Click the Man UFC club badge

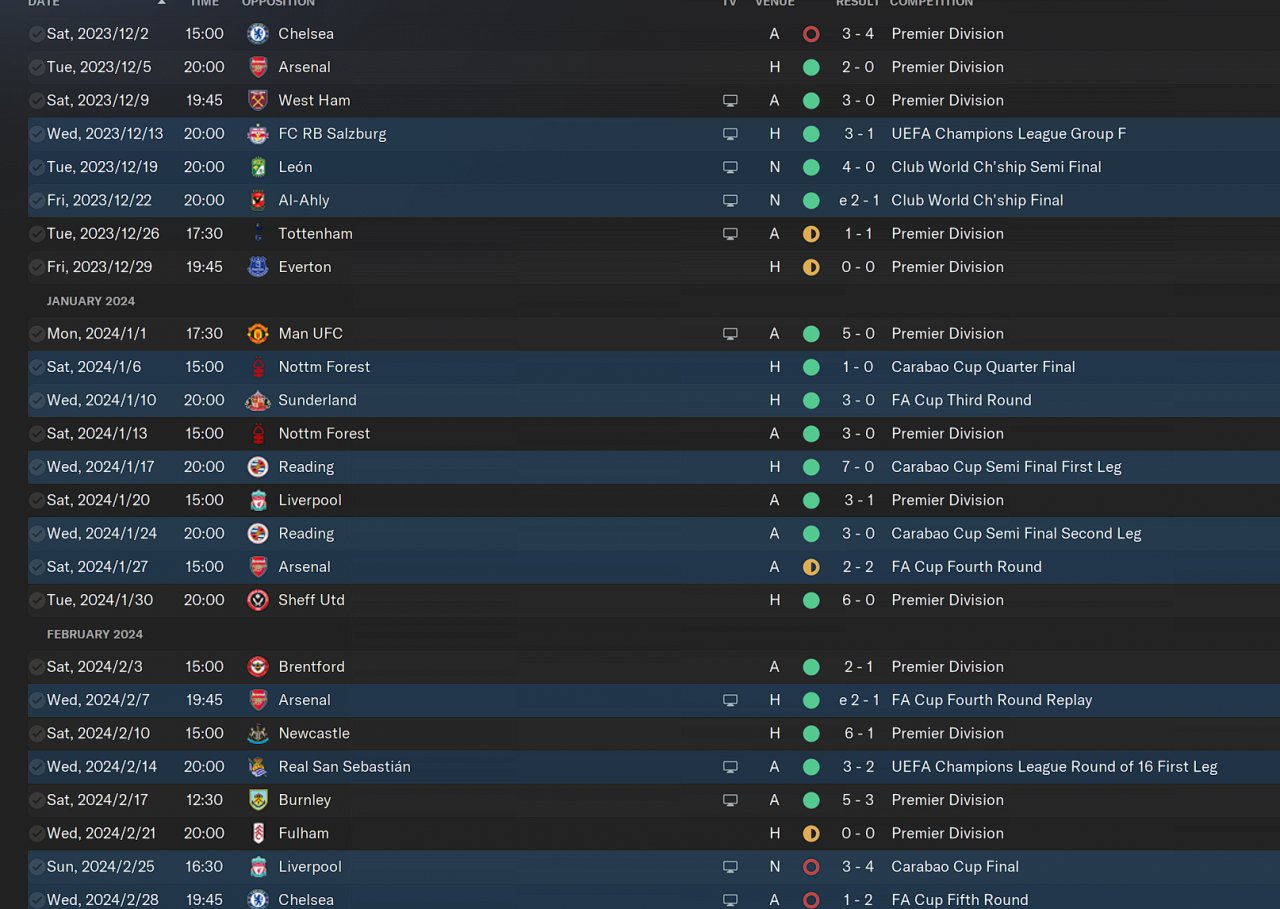[x=257, y=334]
